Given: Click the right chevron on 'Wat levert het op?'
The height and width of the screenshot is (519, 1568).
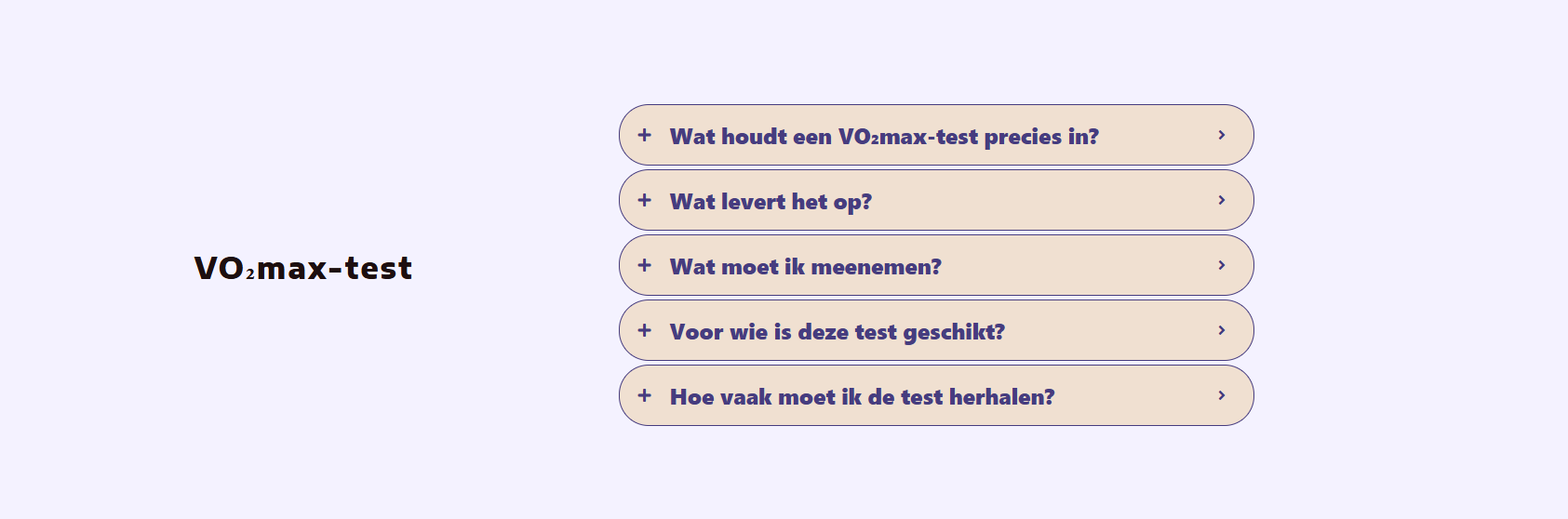Looking at the screenshot, I should click(x=1222, y=200).
